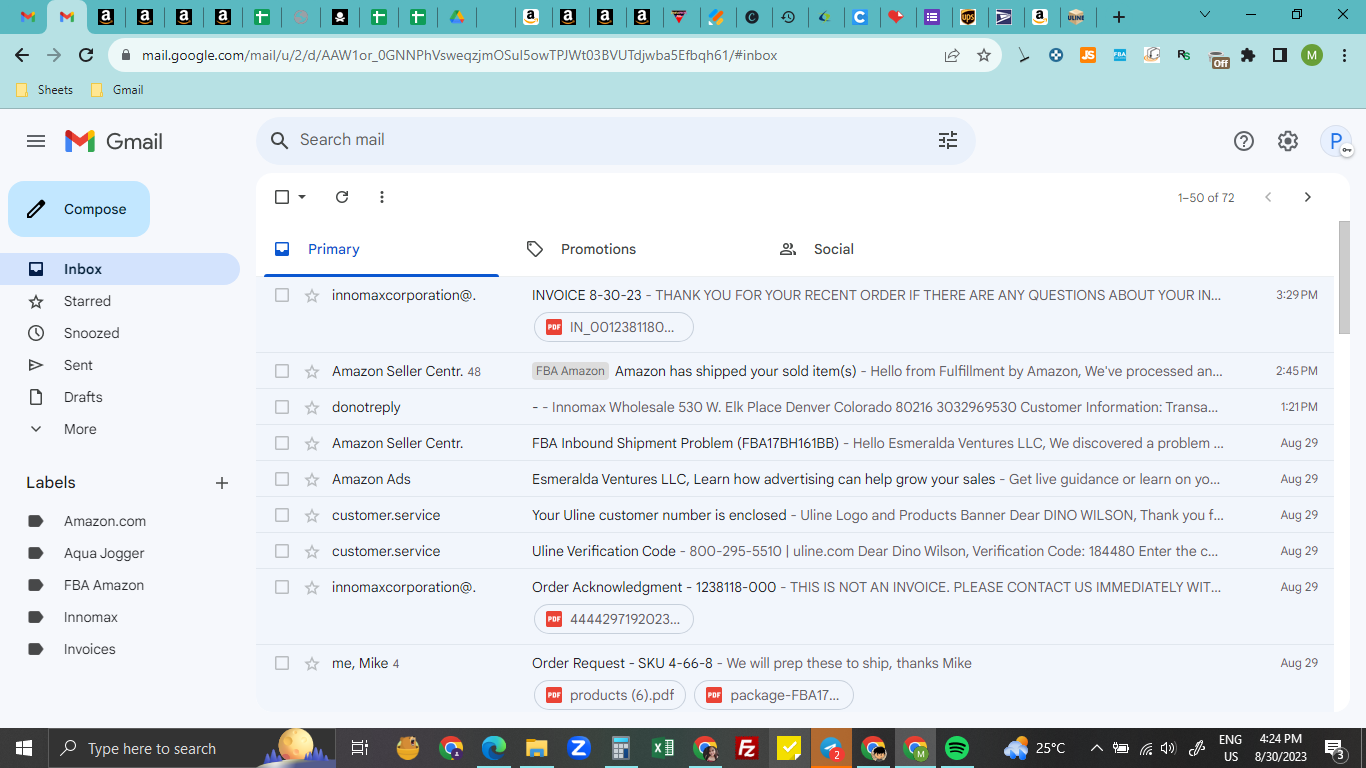Create a new label with plus icon
This screenshot has height=768, width=1366.
coord(222,483)
